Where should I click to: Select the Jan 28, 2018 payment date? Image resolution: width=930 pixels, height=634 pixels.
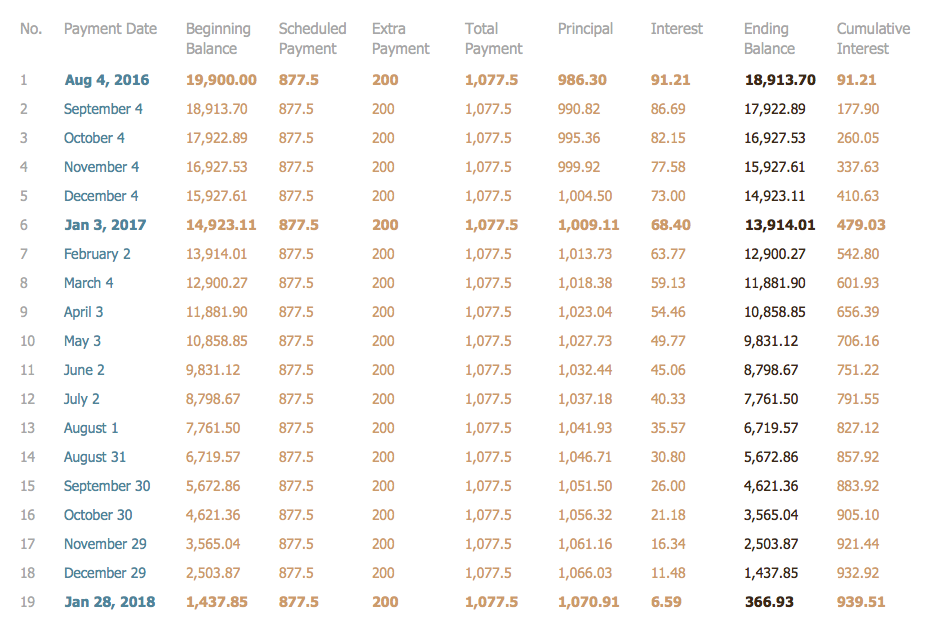[110, 602]
